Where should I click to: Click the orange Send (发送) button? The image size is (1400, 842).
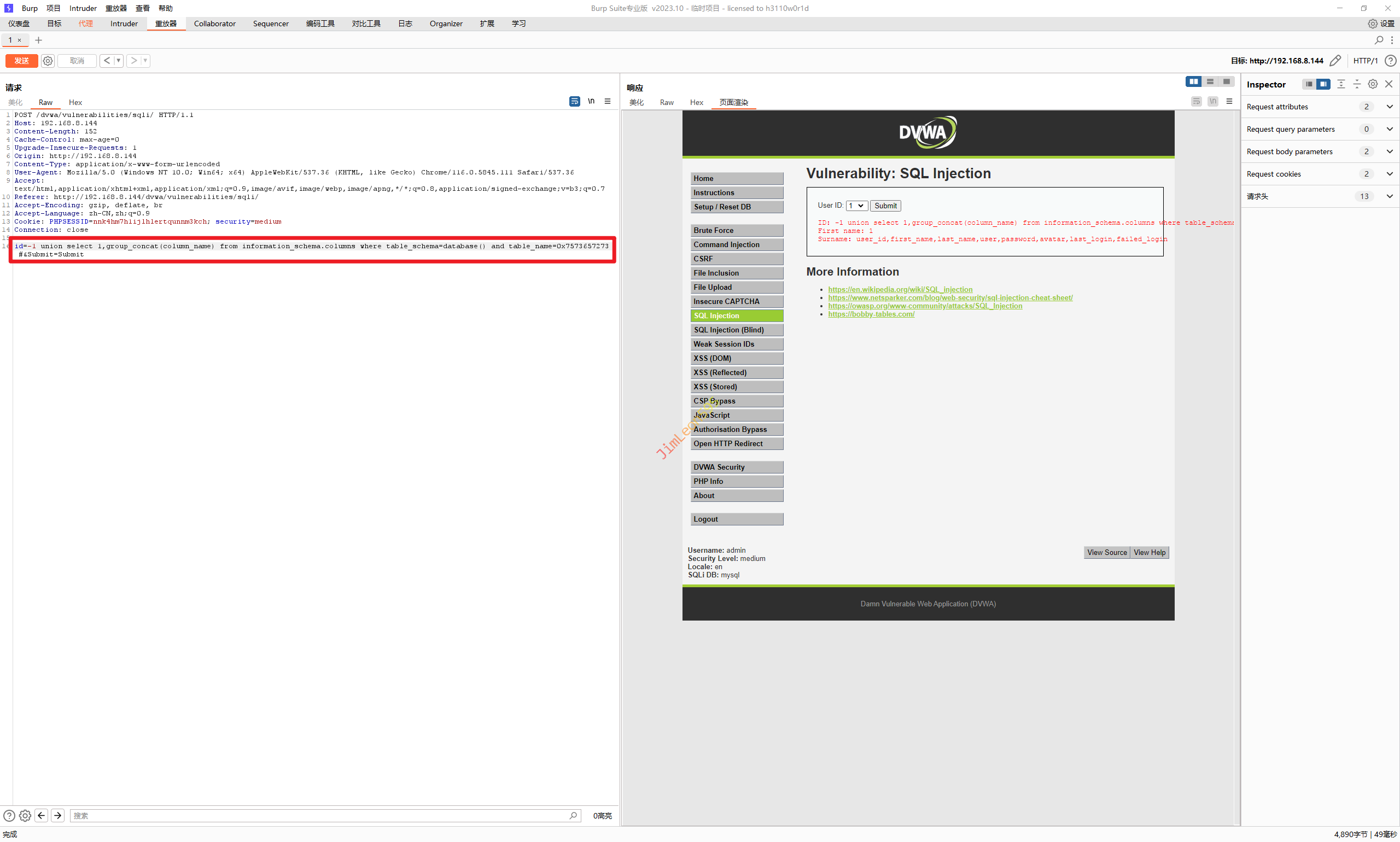tap(21, 61)
